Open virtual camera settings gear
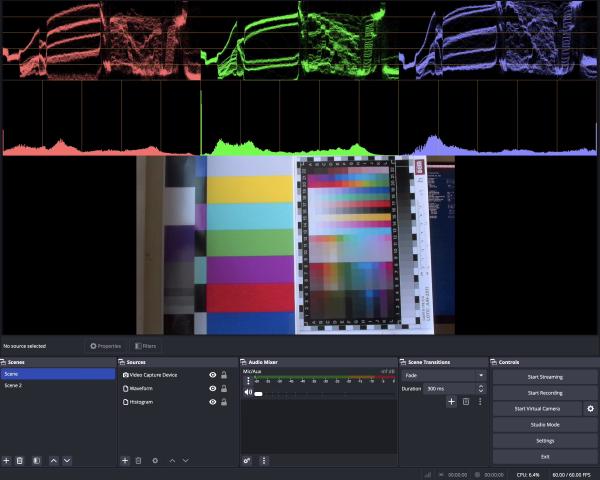600x480 pixels. pos(590,409)
